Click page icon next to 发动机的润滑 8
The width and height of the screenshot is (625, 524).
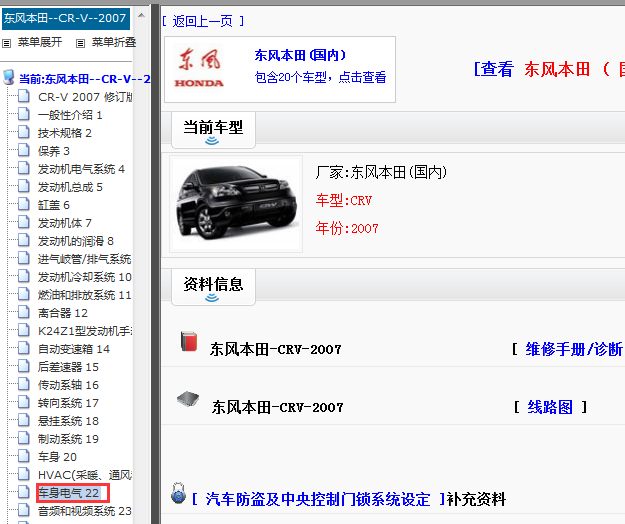click(x=24, y=240)
